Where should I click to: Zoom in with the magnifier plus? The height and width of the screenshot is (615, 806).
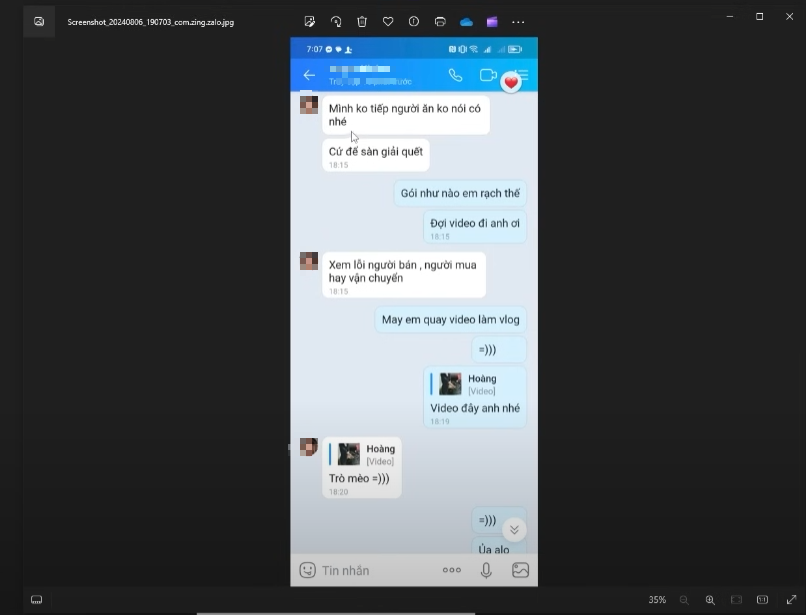(x=710, y=600)
